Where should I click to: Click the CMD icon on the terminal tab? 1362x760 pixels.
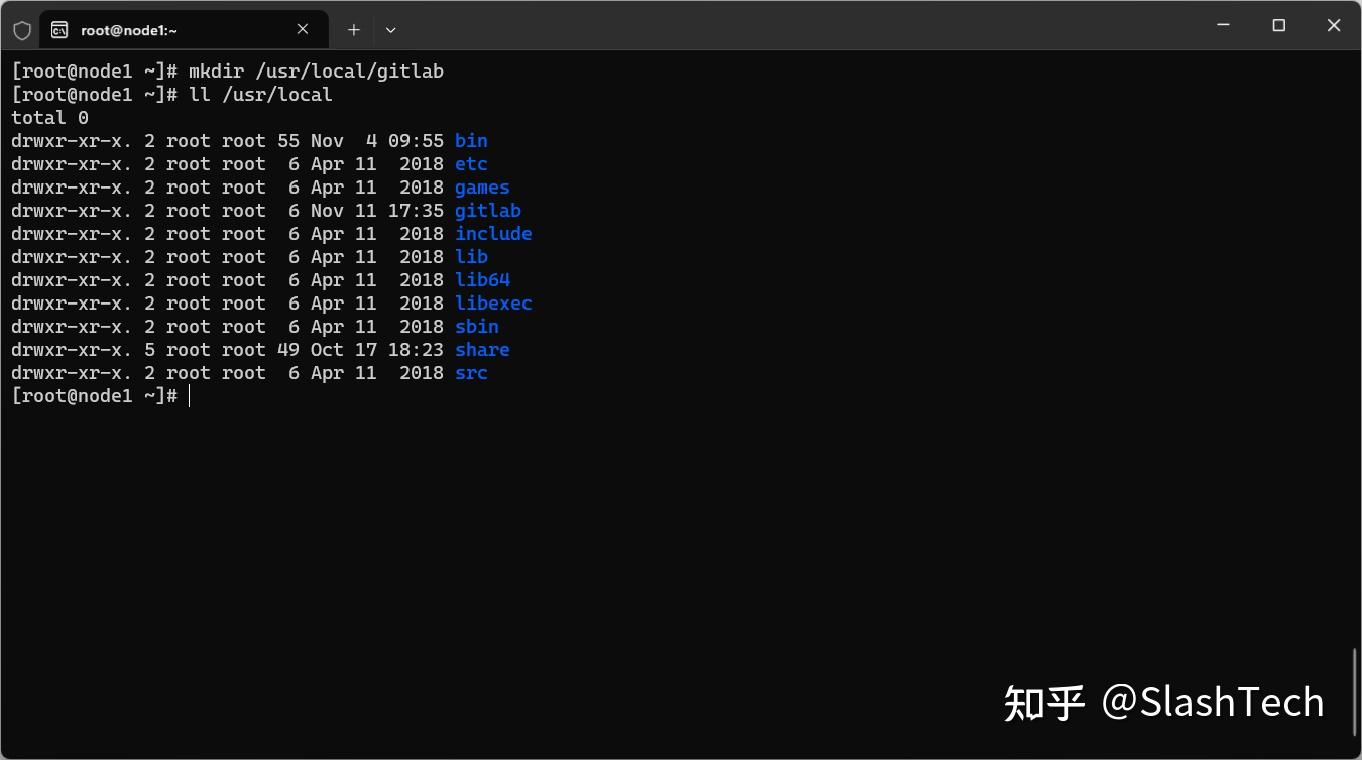61,29
